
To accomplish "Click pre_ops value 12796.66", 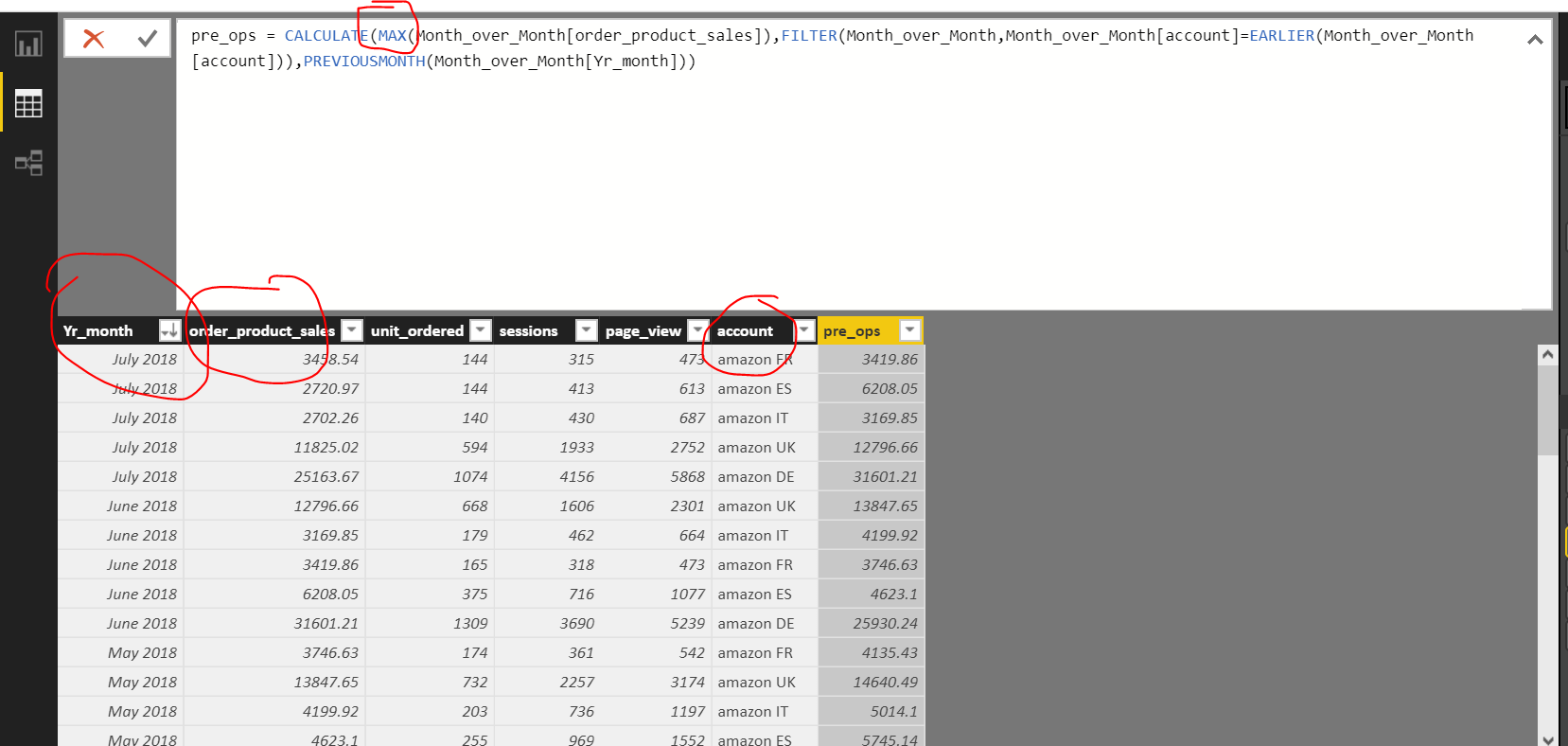I will tap(872, 447).
